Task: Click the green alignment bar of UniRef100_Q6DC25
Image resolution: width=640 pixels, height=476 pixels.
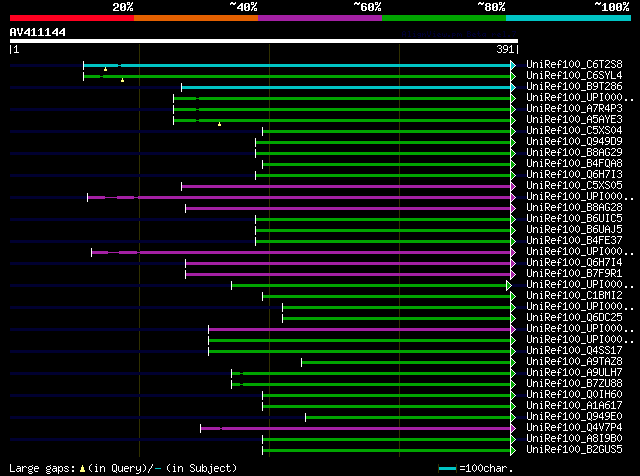Action: click(396, 318)
